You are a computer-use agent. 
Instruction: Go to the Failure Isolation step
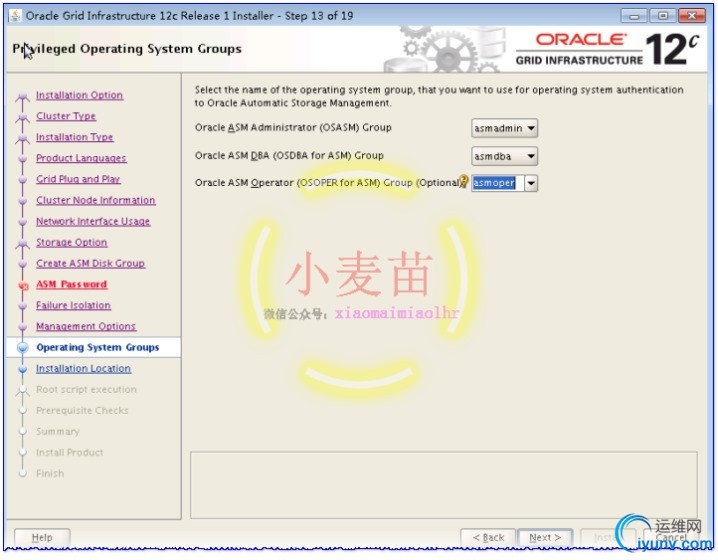pos(73,305)
